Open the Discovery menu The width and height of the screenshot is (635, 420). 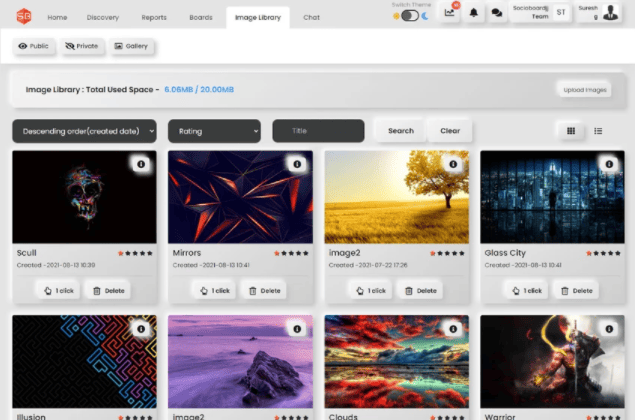point(103,17)
